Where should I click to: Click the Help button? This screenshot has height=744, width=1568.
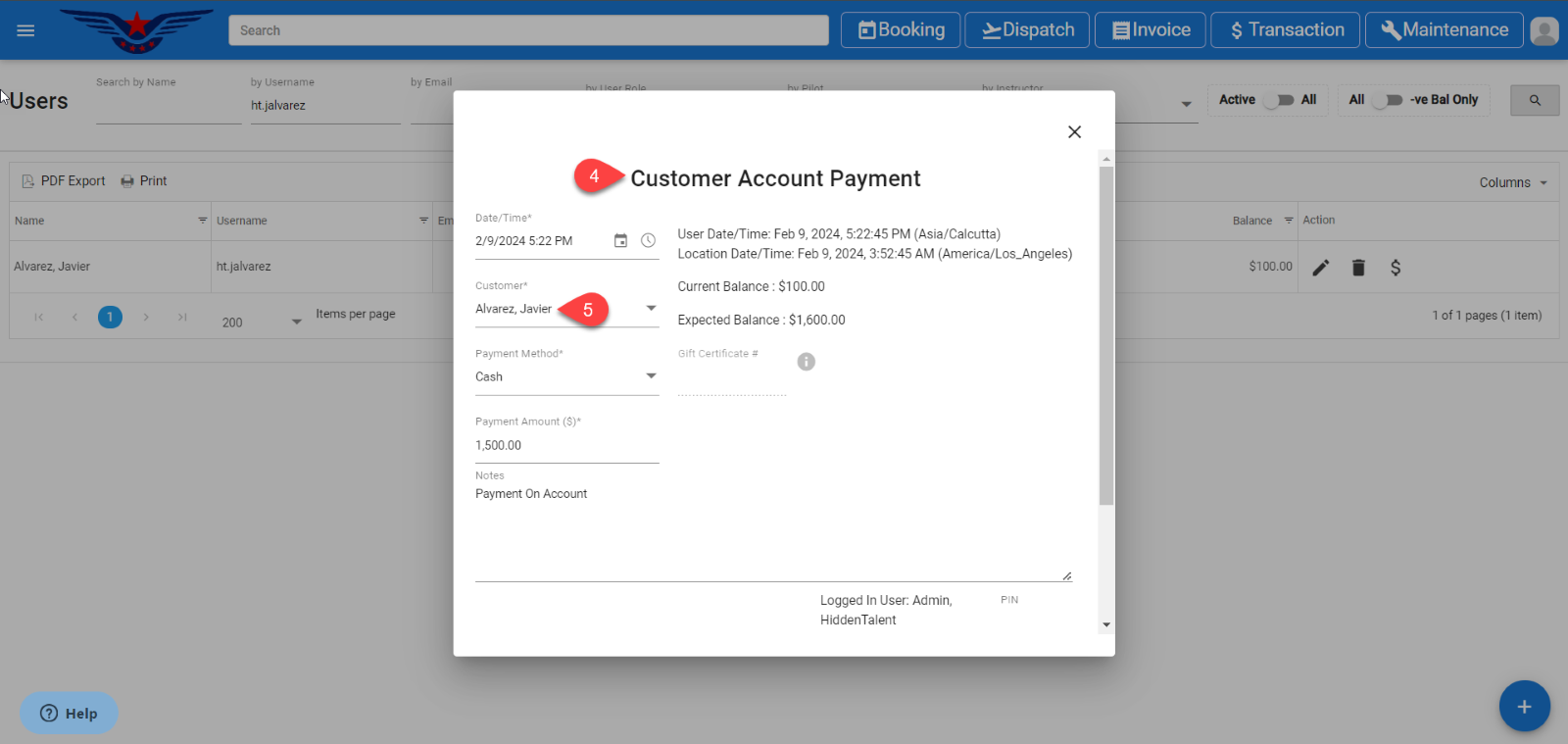(69, 713)
